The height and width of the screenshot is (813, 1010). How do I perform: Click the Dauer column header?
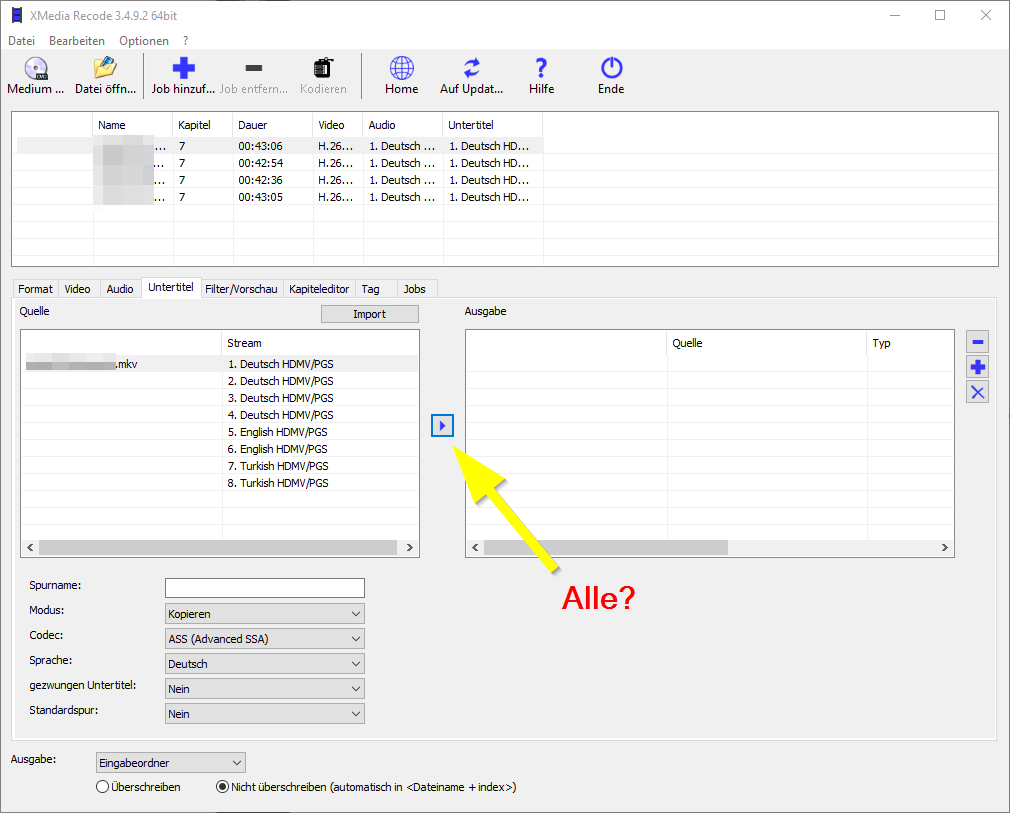click(272, 125)
